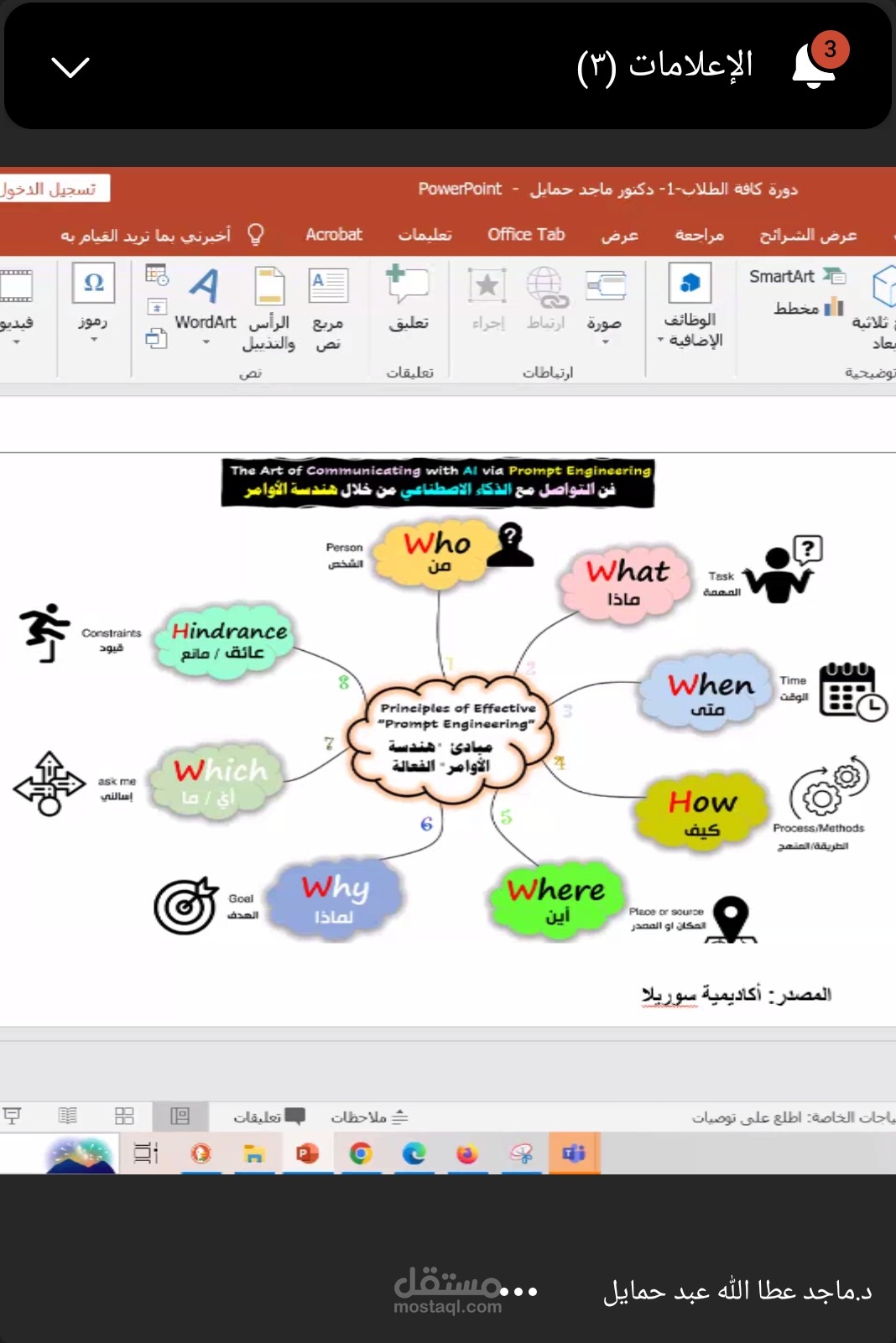Open الرأس والتذييل header and footer

(x=268, y=308)
